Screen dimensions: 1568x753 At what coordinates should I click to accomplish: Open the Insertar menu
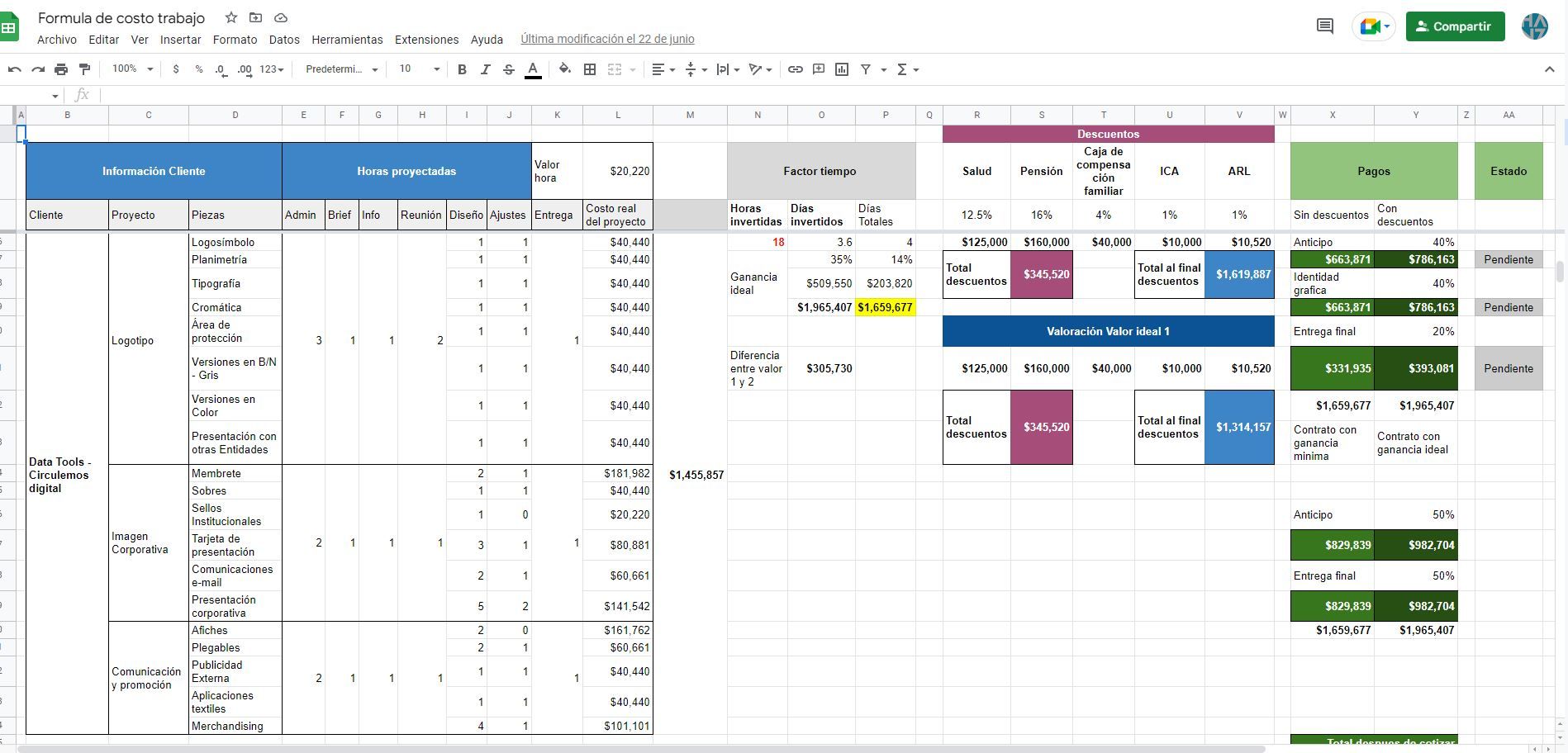[x=180, y=40]
